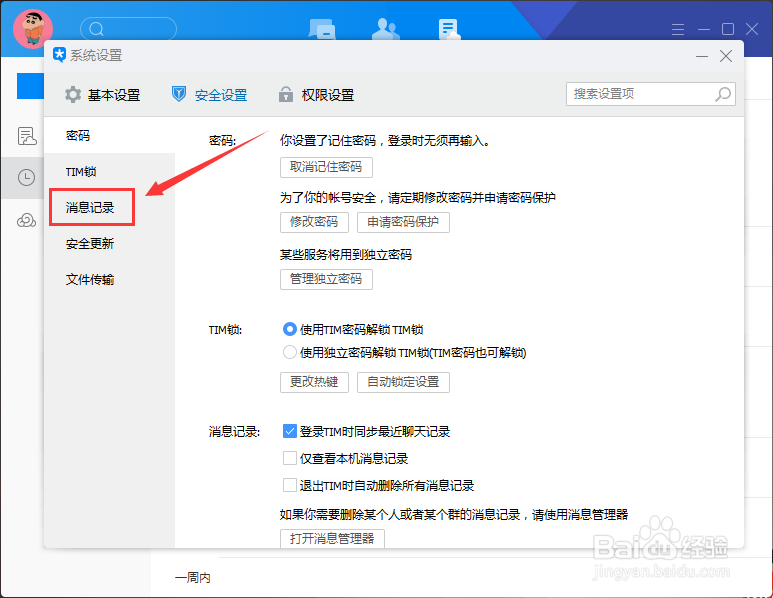
Task: Switch to the messages chat icon
Action: click(x=322, y=29)
